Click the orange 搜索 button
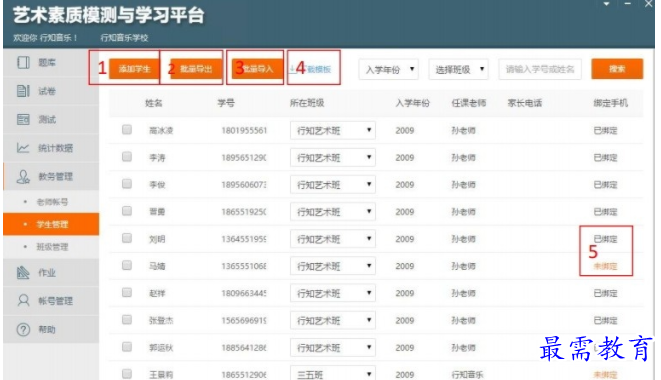The width and height of the screenshot is (661, 380). [617, 69]
